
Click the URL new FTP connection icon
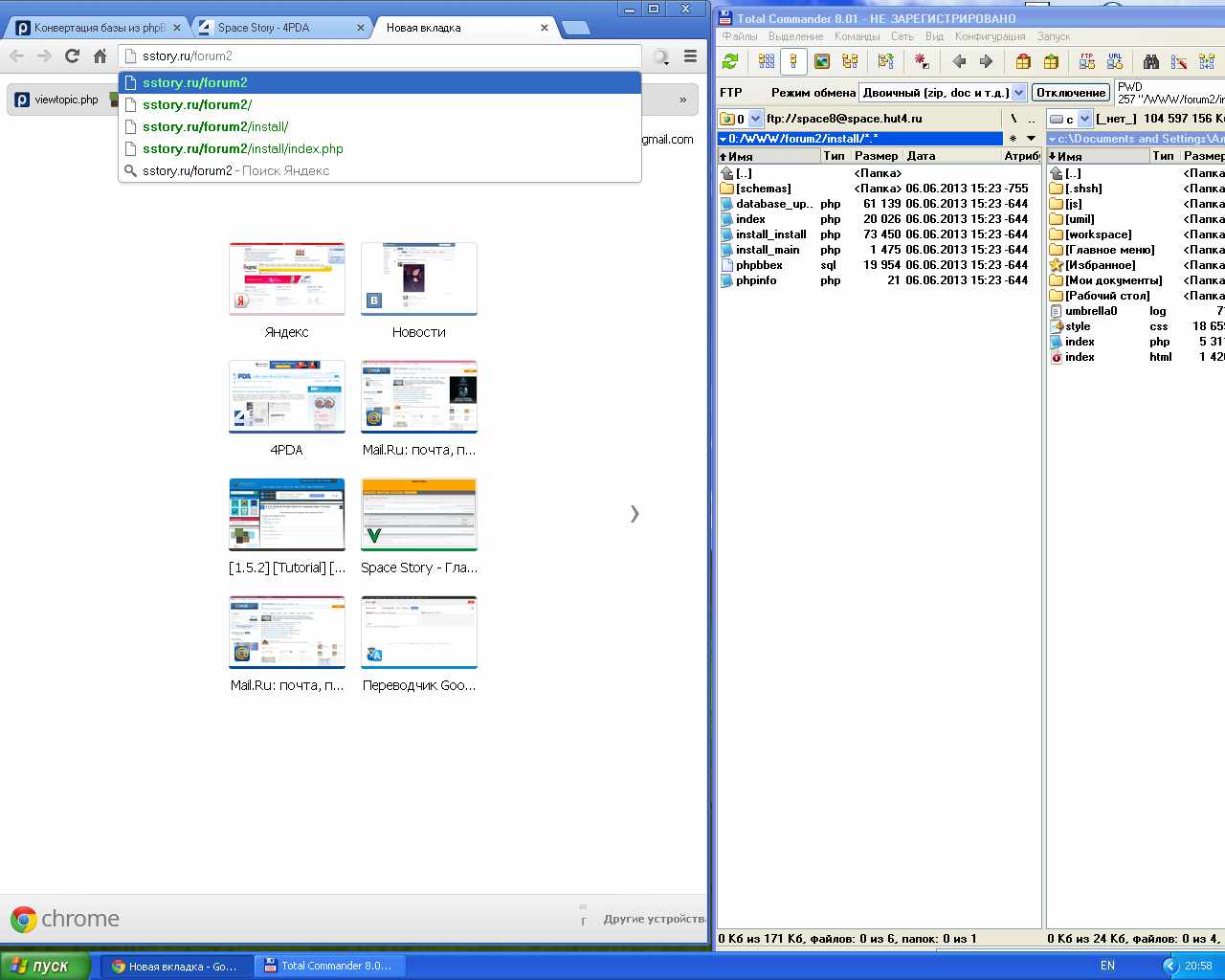pos(1115,62)
